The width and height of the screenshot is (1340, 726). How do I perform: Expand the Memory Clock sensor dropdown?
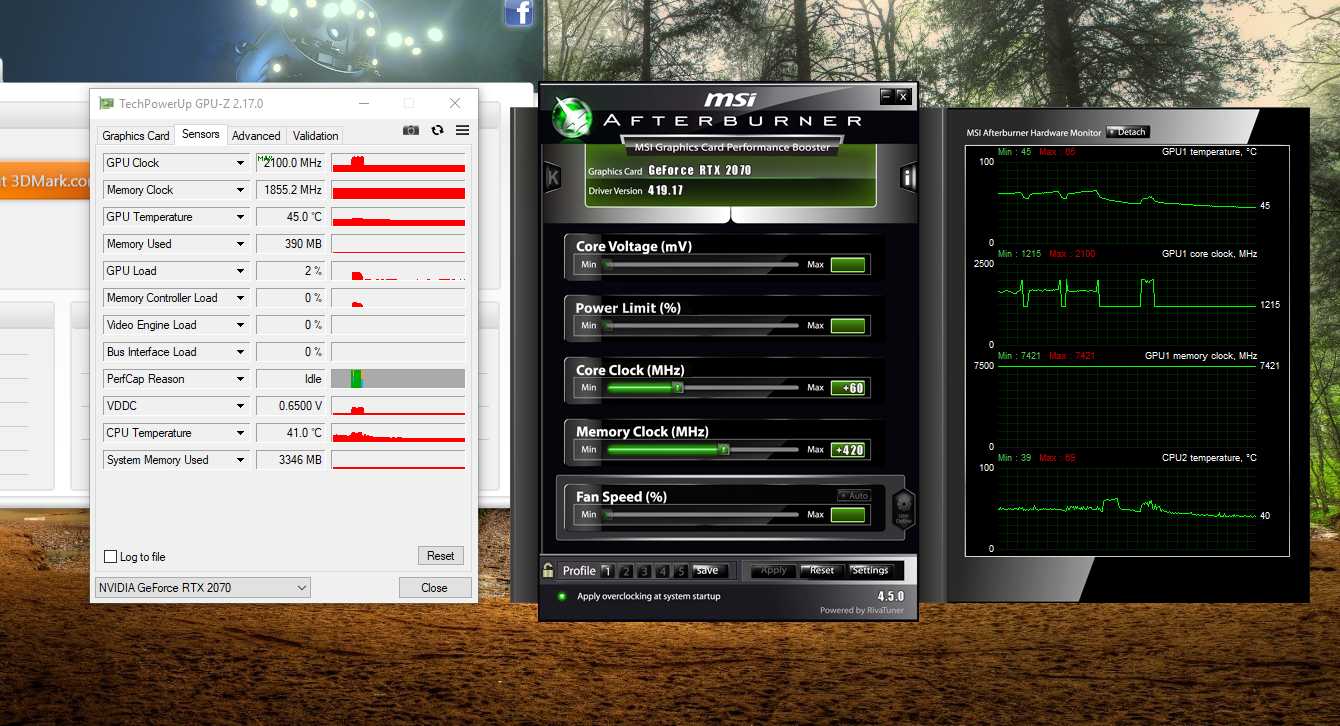point(240,190)
